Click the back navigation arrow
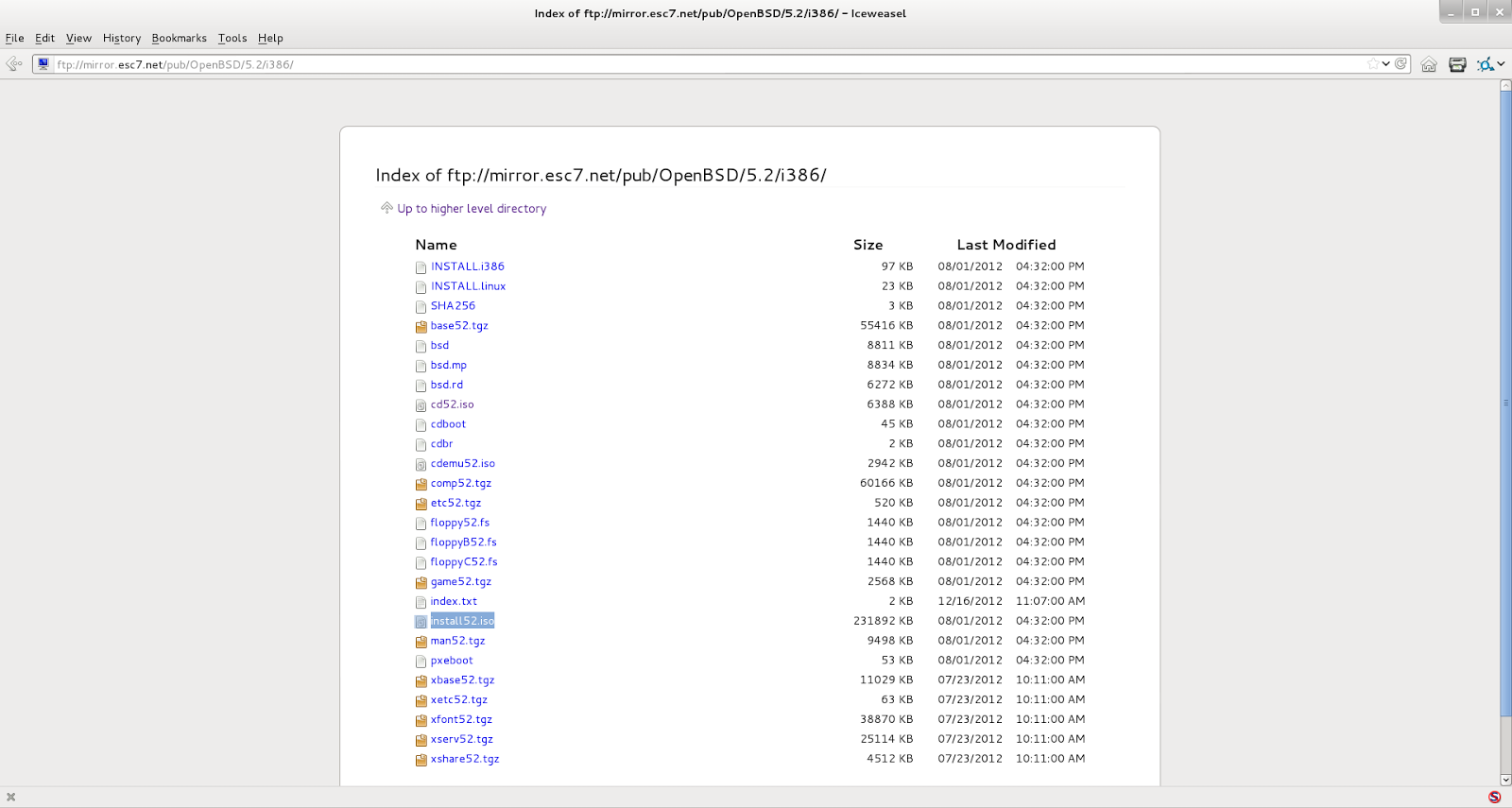This screenshot has width=1512, height=808. pos(13,64)
